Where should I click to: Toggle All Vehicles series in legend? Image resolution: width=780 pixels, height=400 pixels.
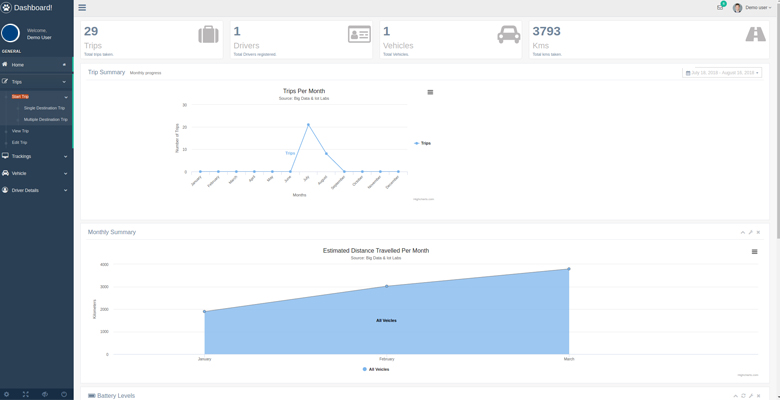coord(376,369)
